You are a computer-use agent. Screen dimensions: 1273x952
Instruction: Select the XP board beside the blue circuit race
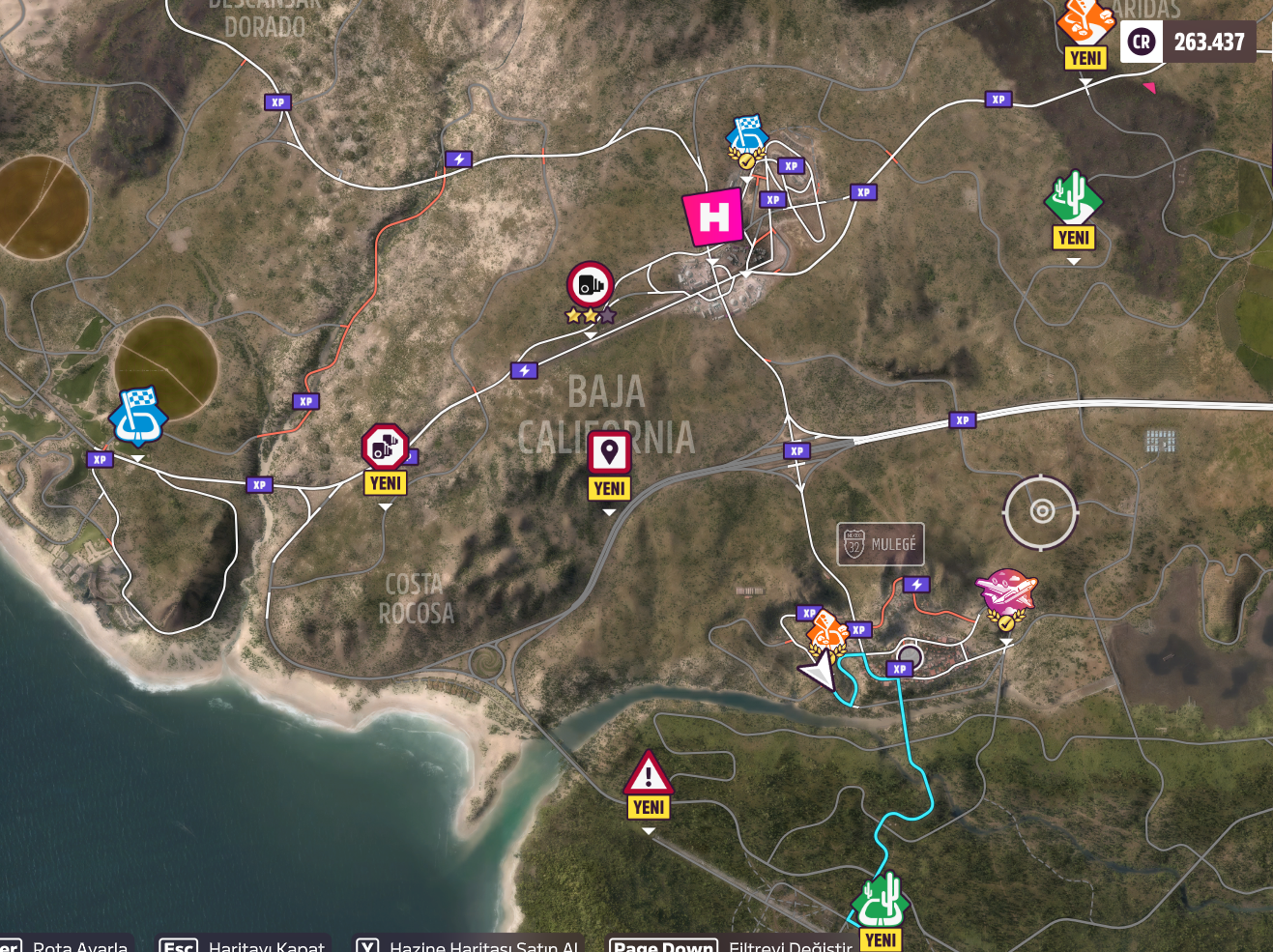point(101,459)
